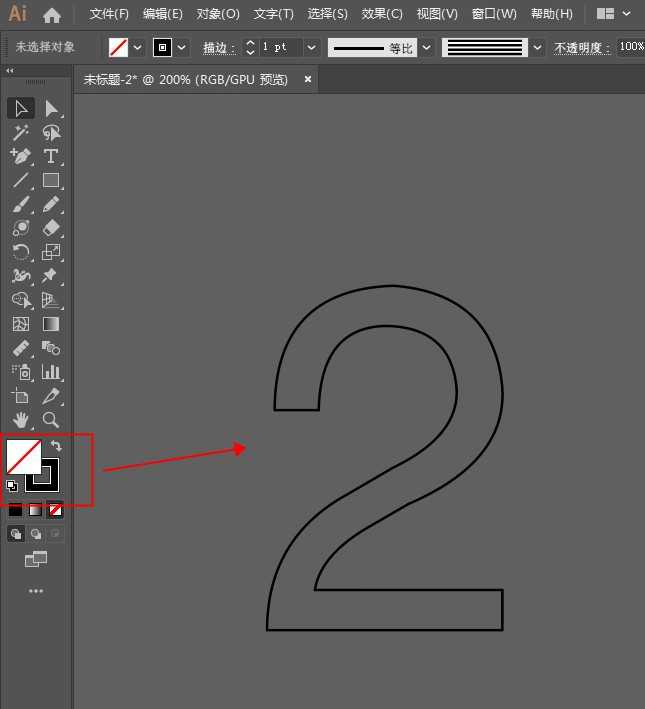This screenshot has width=645, height=709.
Task: Select the Line Segment tool
Action: pos(20,180)
